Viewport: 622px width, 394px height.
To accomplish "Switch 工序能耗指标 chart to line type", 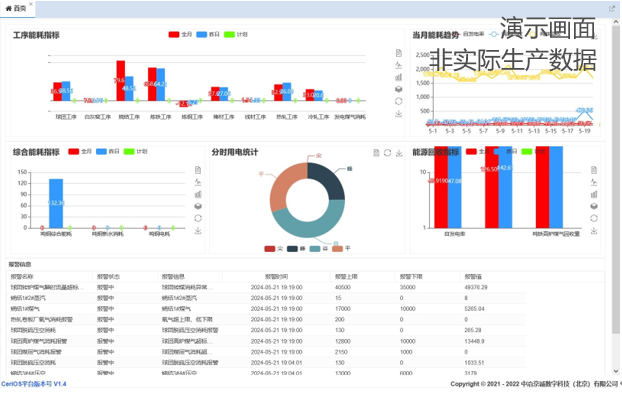I will point(399,65).
